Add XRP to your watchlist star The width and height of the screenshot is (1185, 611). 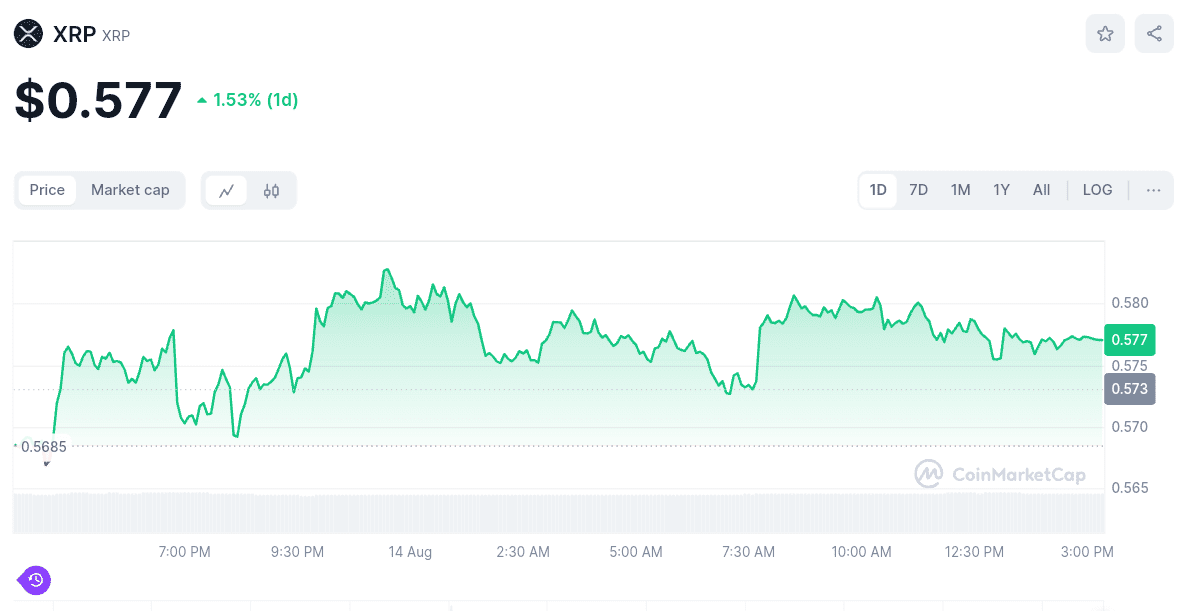pyautogui.click(x=1105, y=33)
